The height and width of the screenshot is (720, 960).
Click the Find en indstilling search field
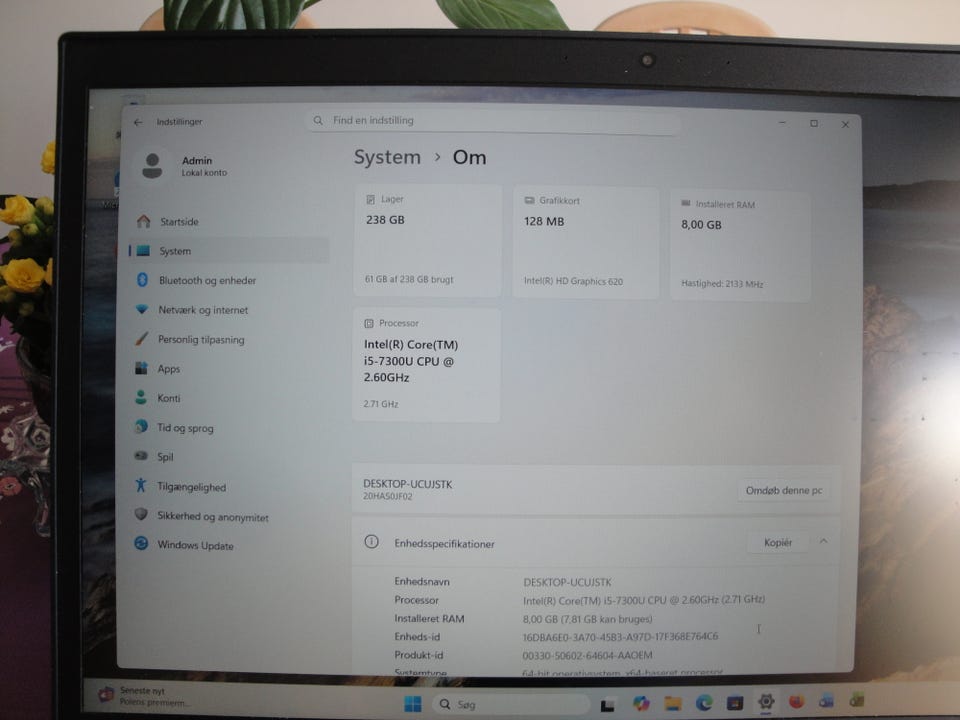coord(493,121)
